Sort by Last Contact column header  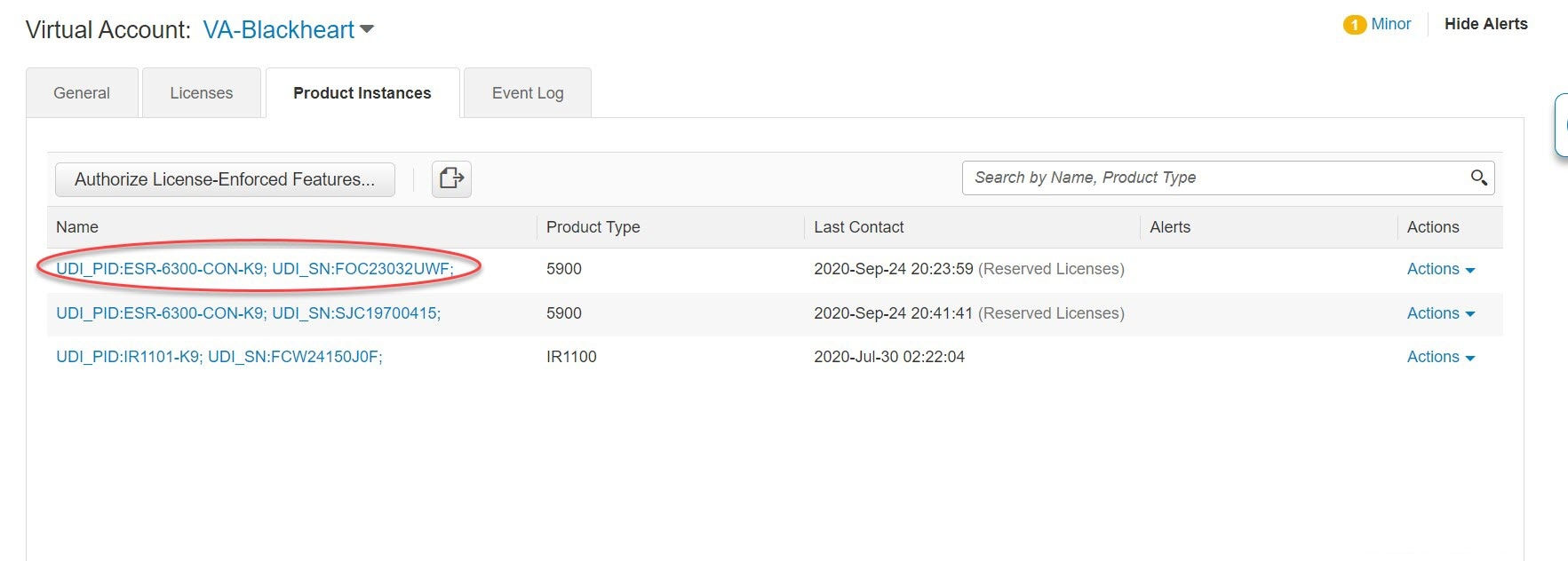tap(858, 227)
